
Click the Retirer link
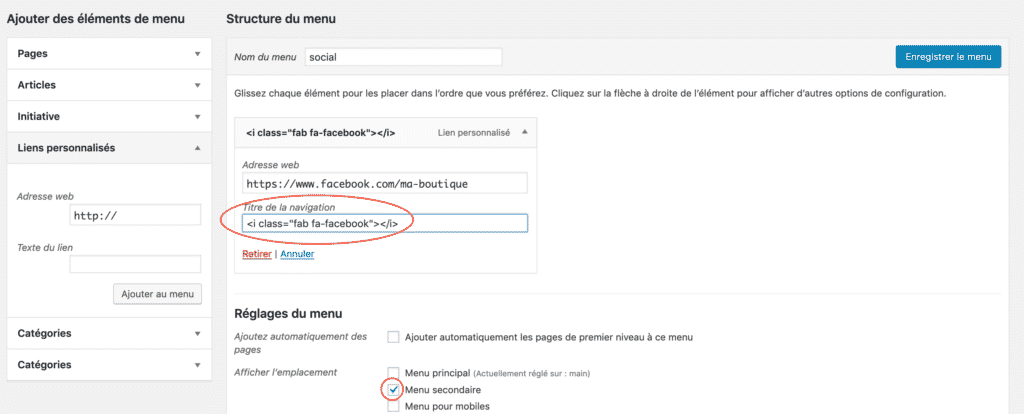257,254
